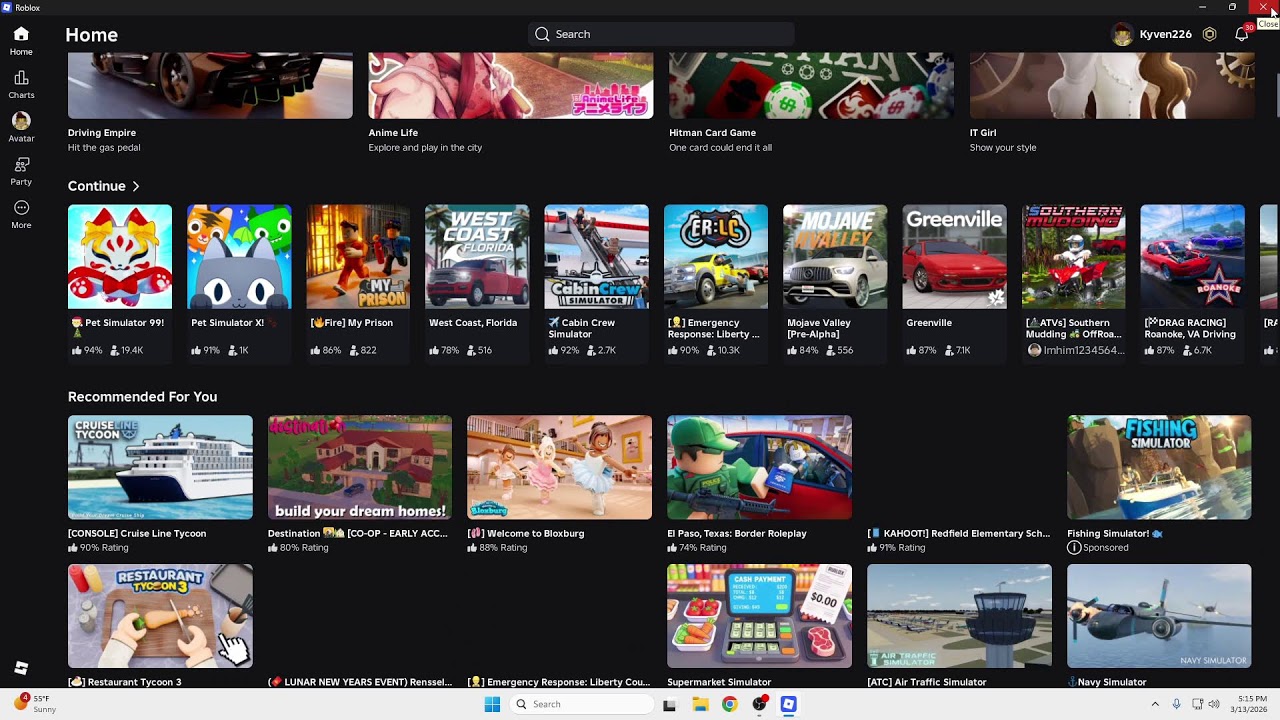Open Destination build your dream homes thumbnail
This screenshot has height=720, width=1280.
pos(360,467)
